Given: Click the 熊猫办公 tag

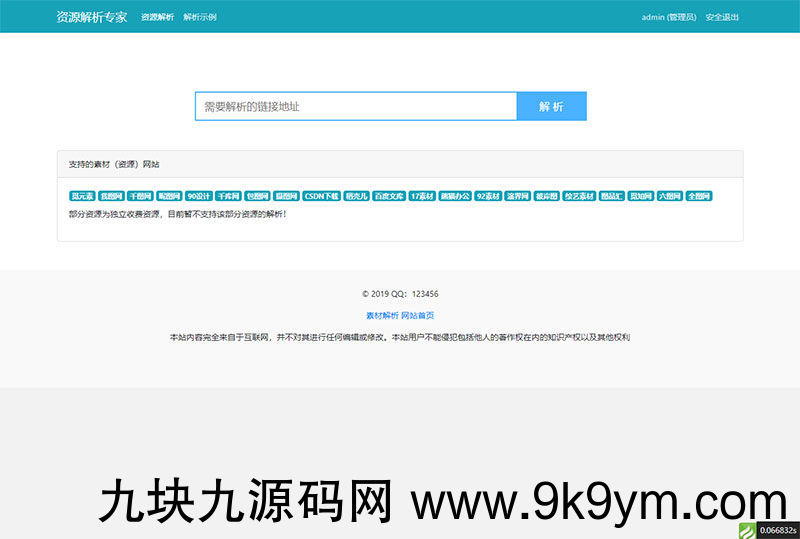Looking at the screenshot, I should 454,196.
